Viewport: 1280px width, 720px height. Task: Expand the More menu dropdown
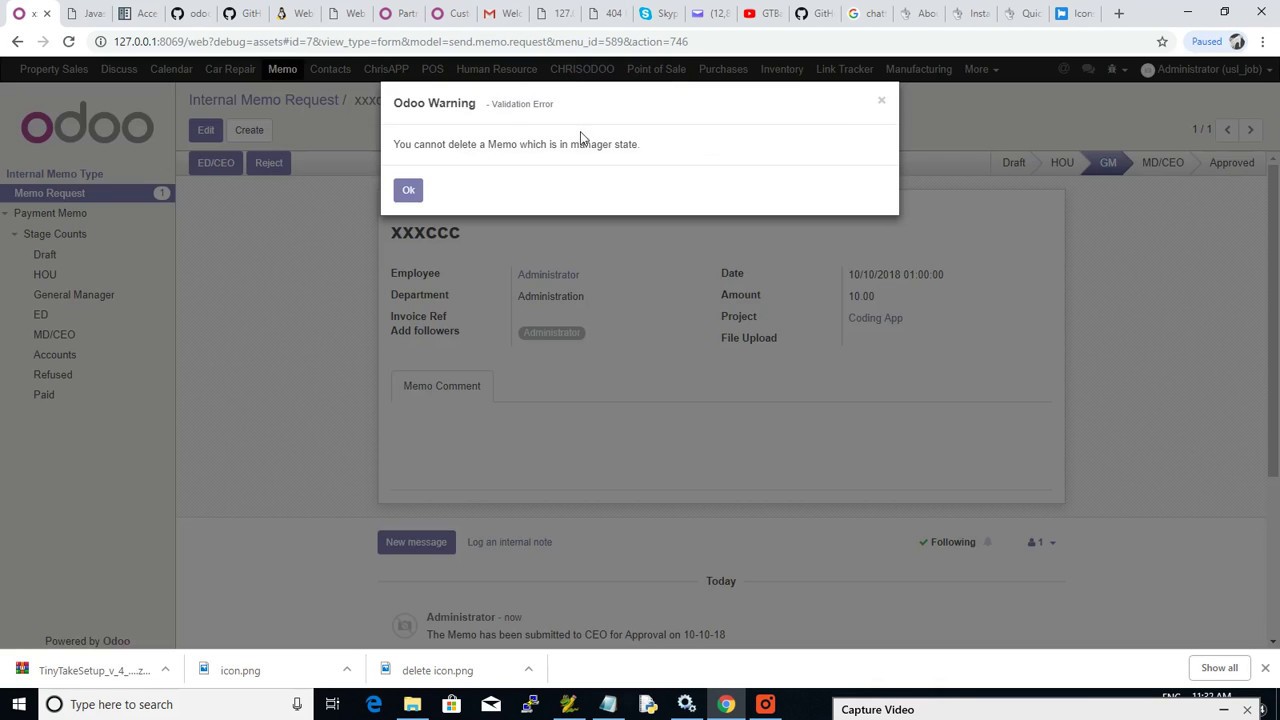coord(981,69)
